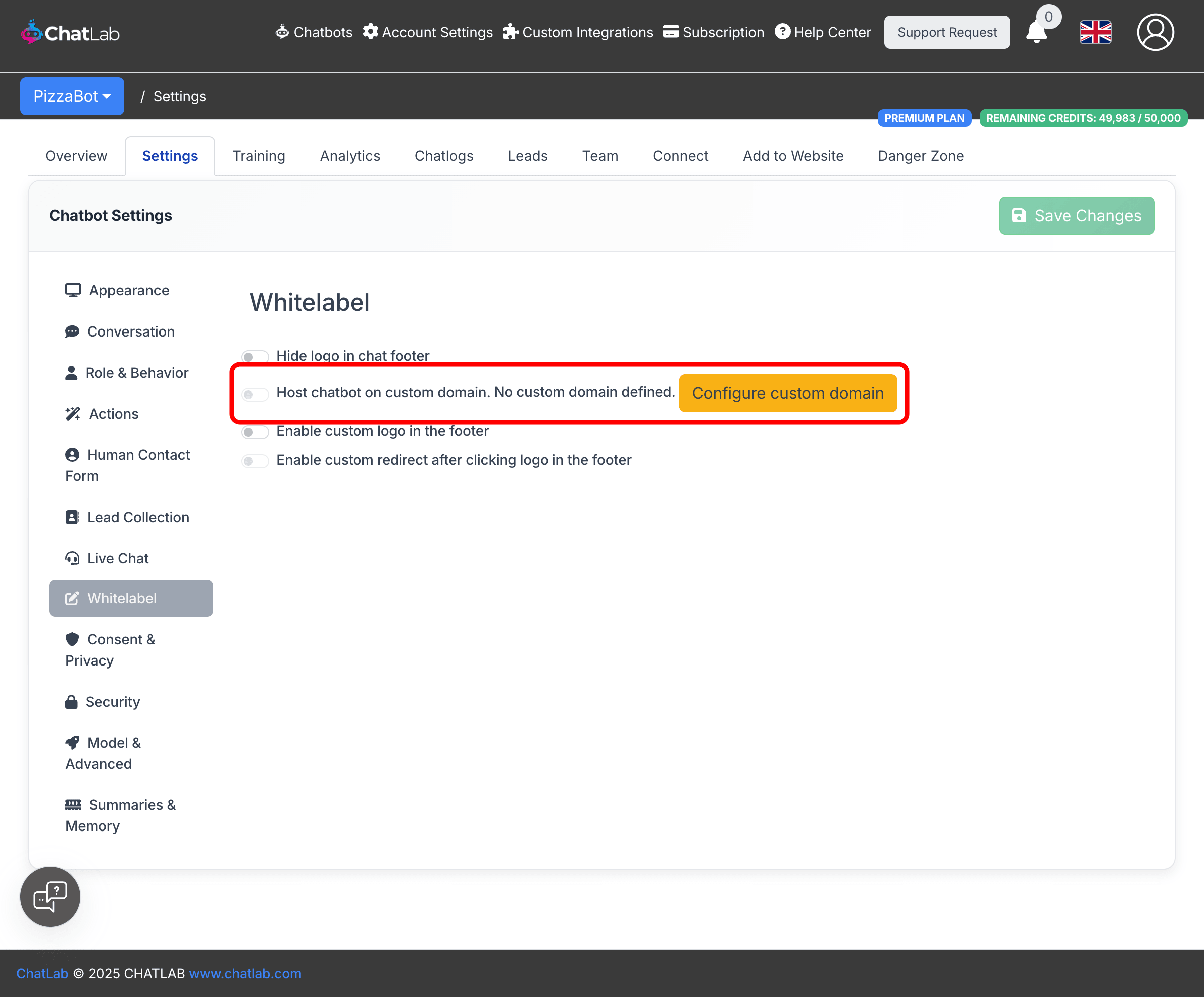Toggle Host chatbot on custom domain switch
Viewport: 1204px width, 997px height.
(254, 394)
